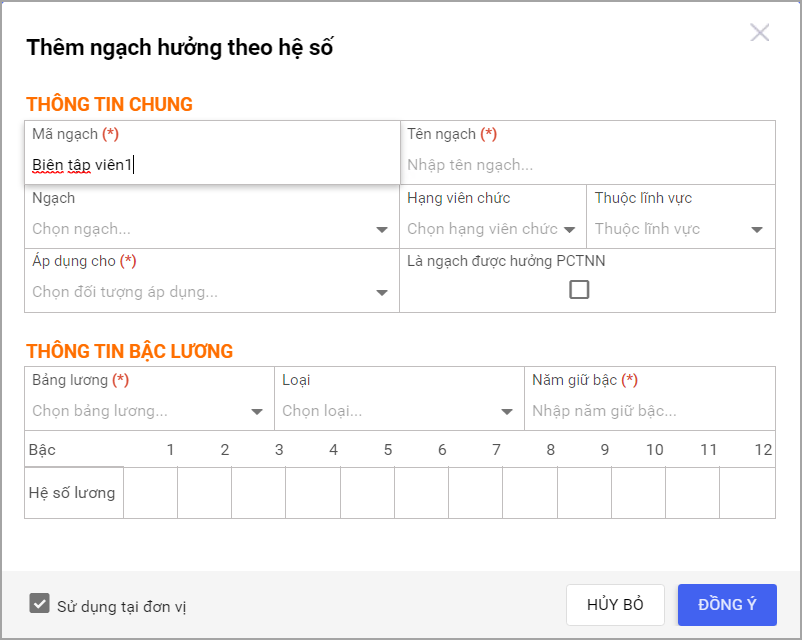
Task: Open the 'Bảng lương' dropdown
Action: pyautogui.click(x=148, y=411)
